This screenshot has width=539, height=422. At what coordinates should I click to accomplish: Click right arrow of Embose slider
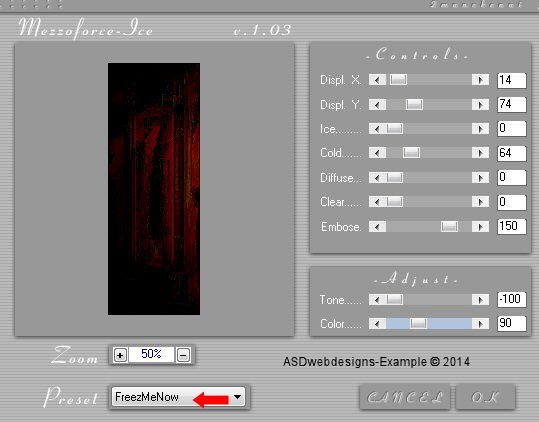481,226
